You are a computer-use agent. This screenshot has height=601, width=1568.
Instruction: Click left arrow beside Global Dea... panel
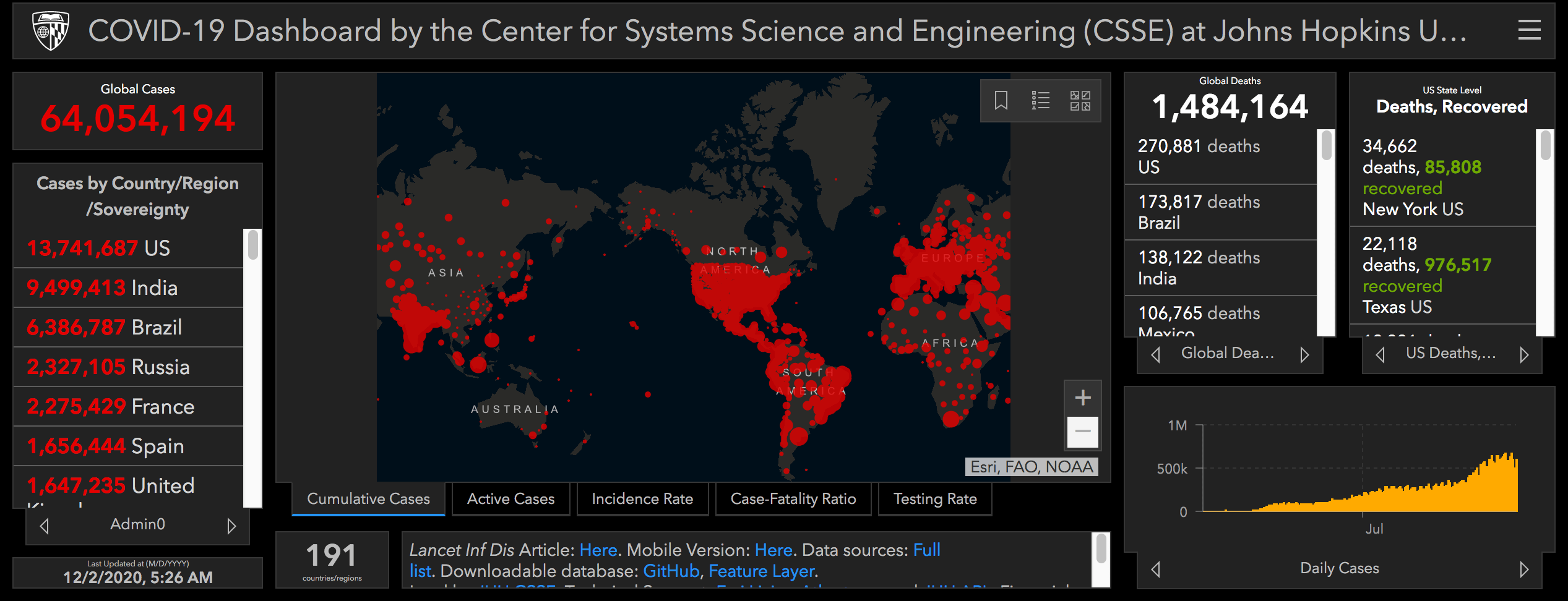1155,355
